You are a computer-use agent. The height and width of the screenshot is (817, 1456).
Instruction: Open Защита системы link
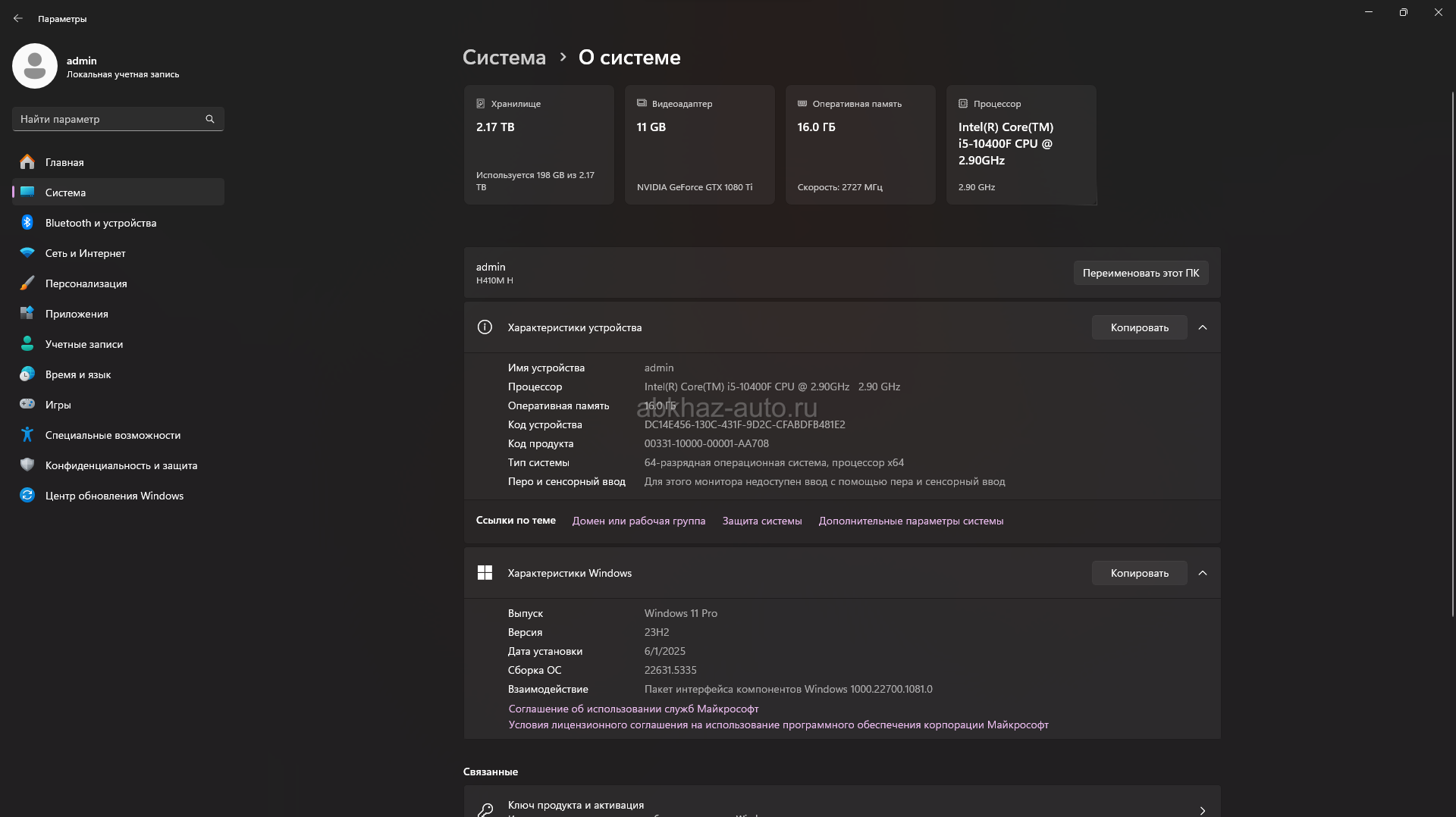click(x=761, y=521)
